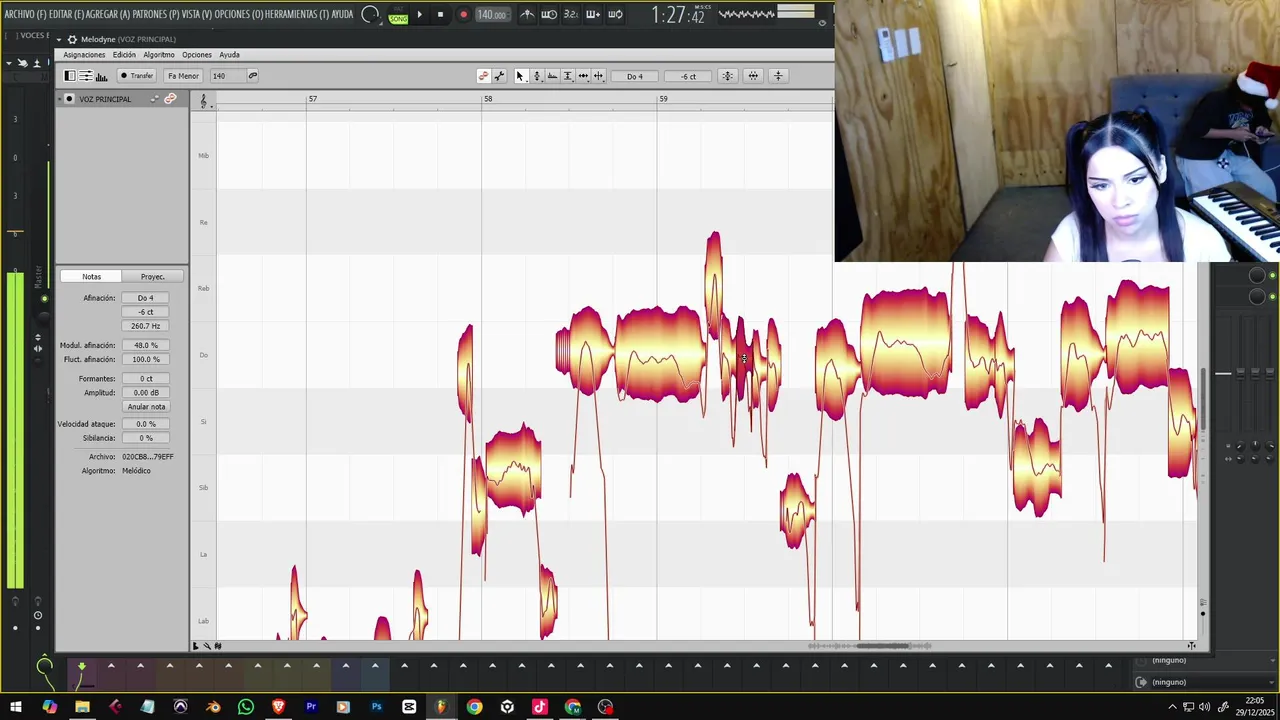1280x720 pixels.
Task: Open the Fa Menor scale selector
Action: 183,76
